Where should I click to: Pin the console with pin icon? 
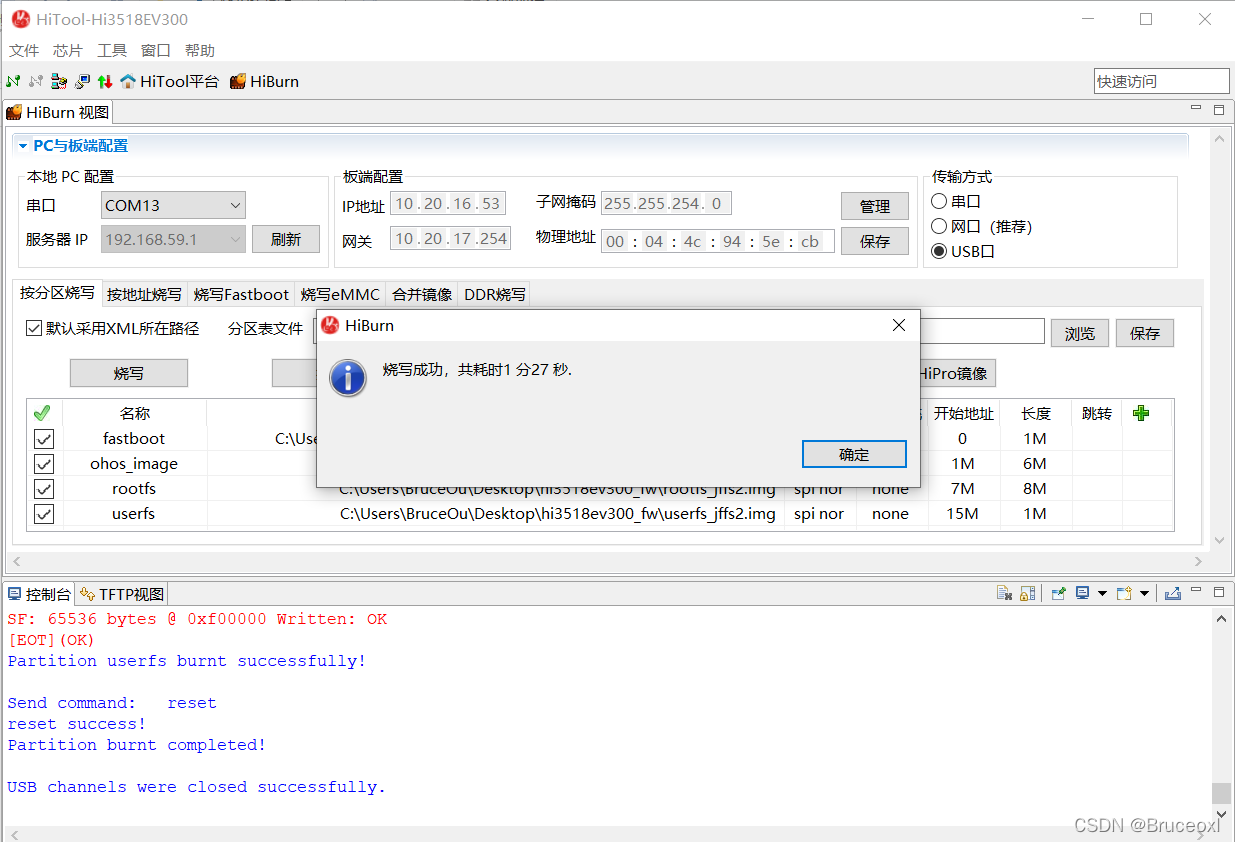[1058, 594]
